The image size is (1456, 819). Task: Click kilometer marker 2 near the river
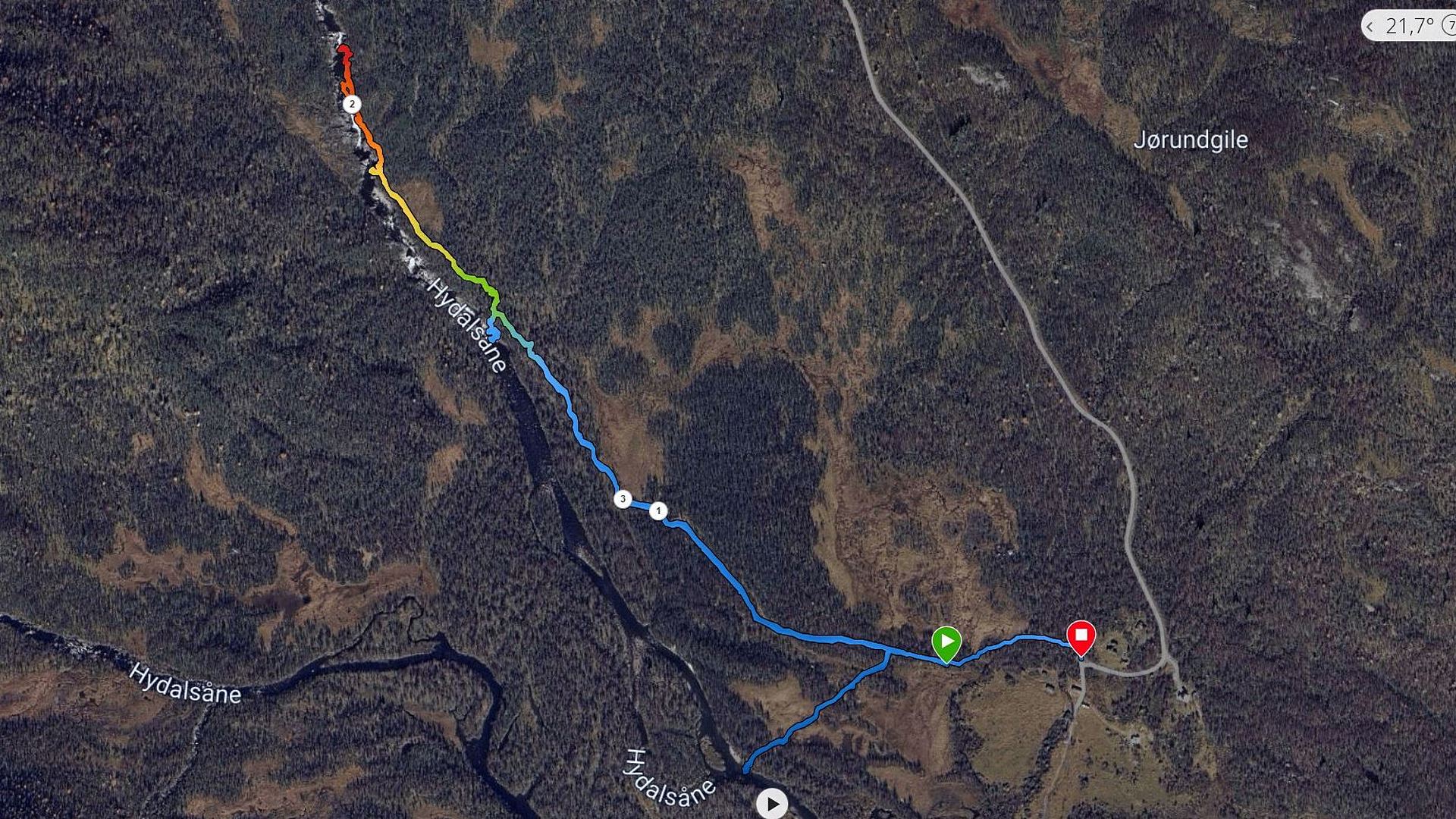pos(351,104)
